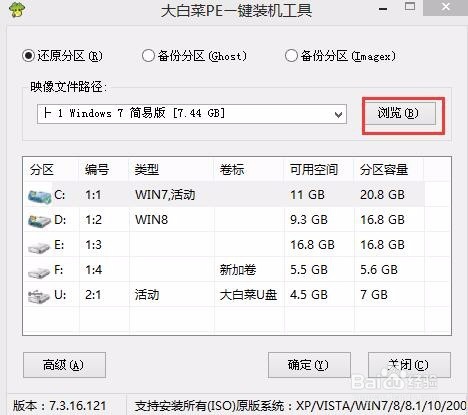Click the D: drive icon
The image size is (468, 415).
tap(40, 221)
